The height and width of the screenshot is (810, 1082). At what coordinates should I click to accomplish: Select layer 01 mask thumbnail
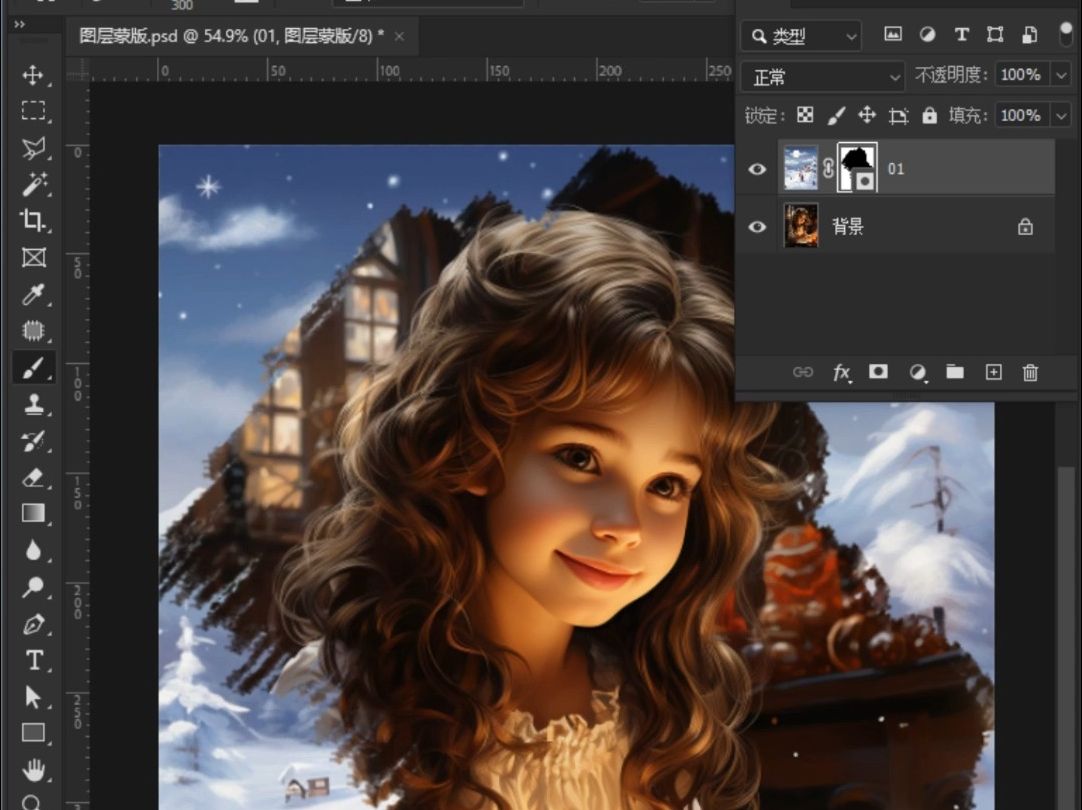pyautogui.click(x=857, y=168)
